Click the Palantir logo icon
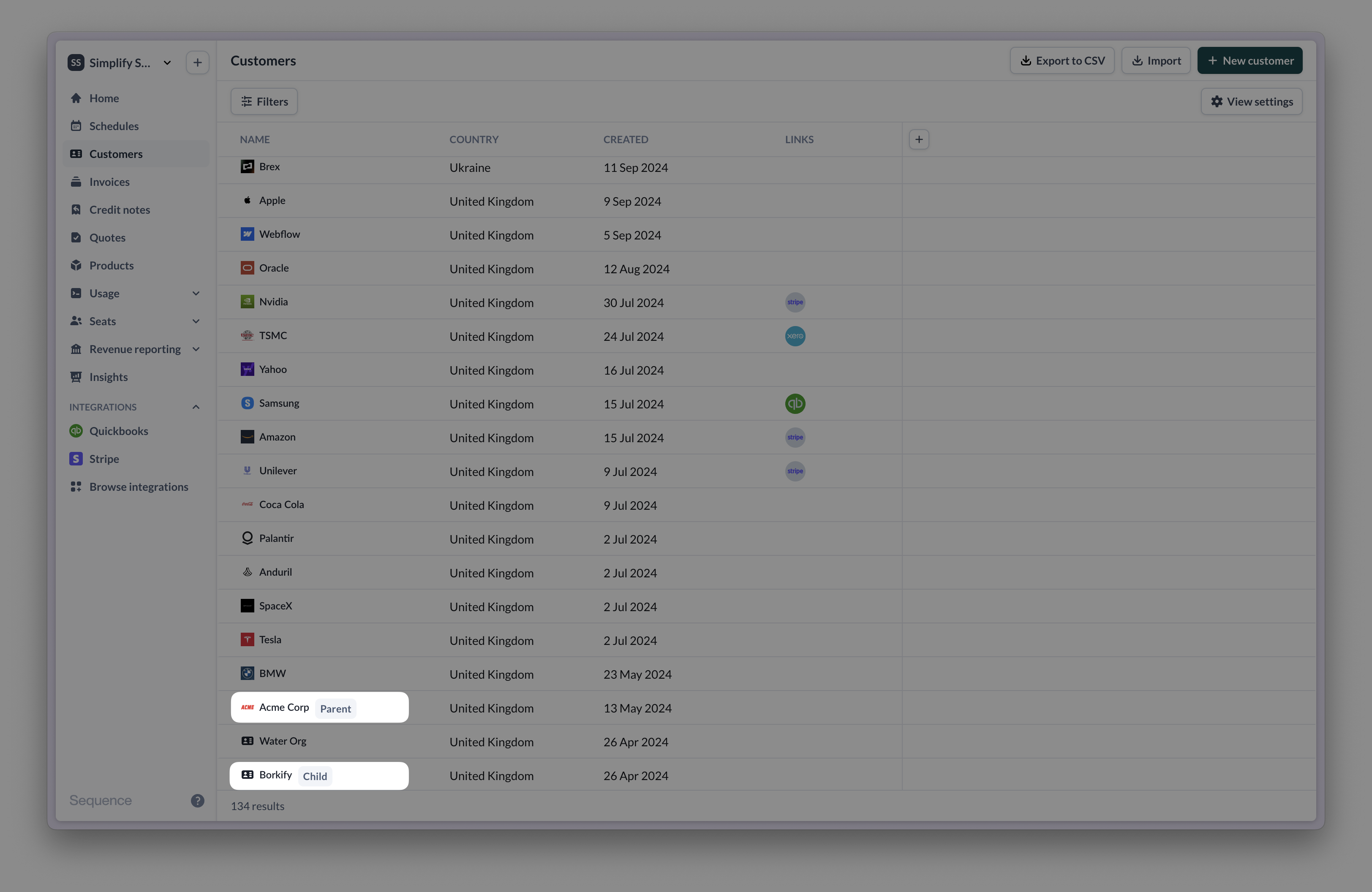Viewport: 1372px width, 892px height. point(247,538)
